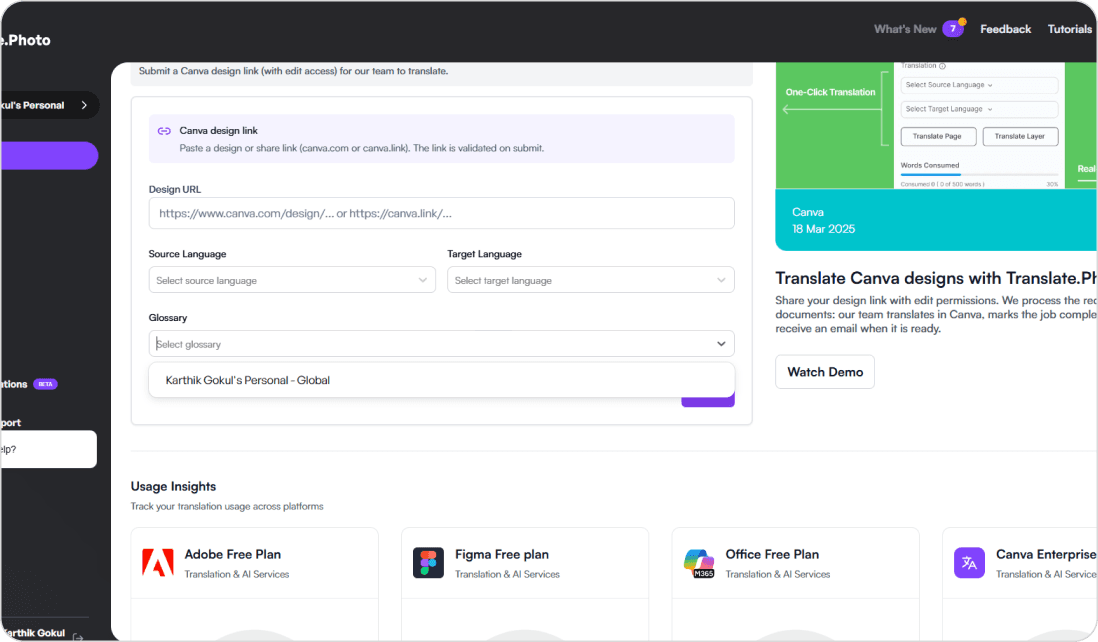Click the link icon beside Canva design link
Screen dimensions: 1098x642
tap(164, 131)
